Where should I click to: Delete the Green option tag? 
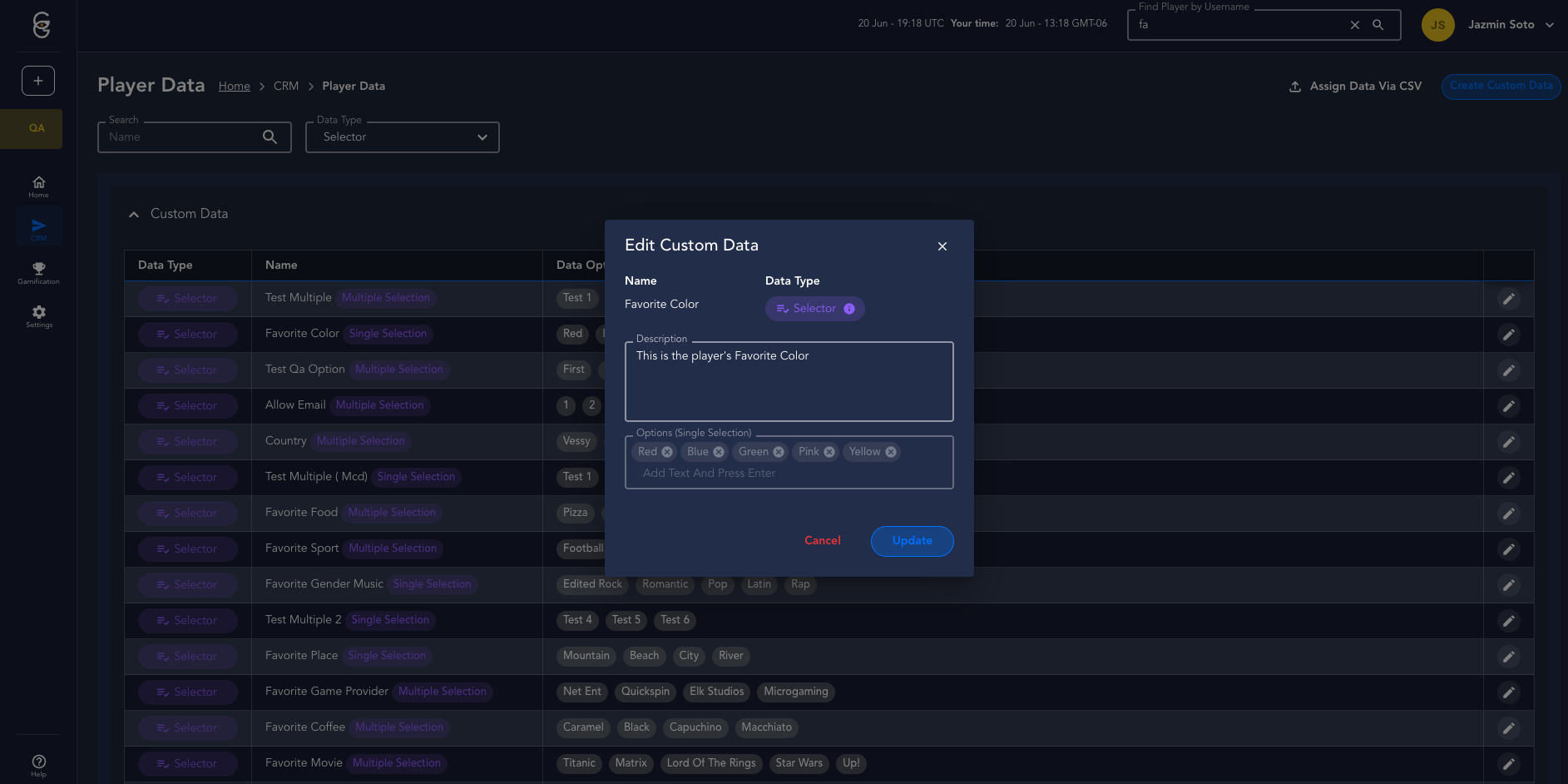click(x=779, y=452)
